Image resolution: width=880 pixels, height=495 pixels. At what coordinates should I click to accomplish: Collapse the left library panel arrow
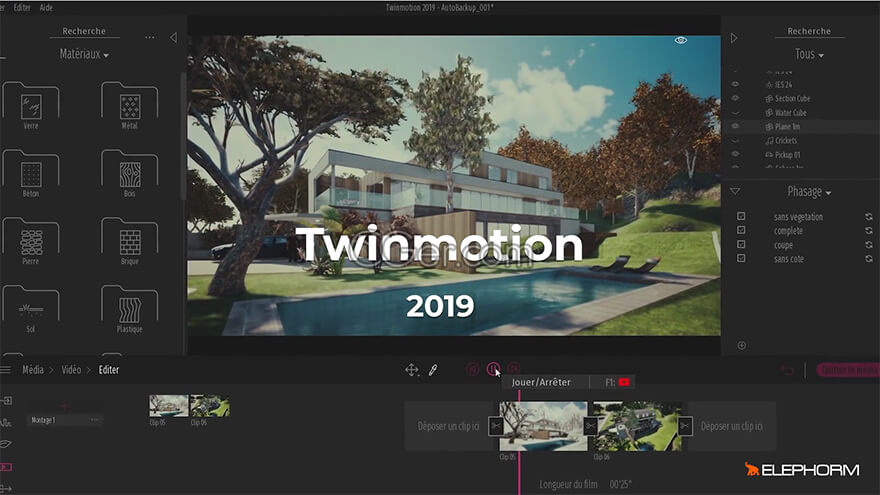tap(173, 38)
